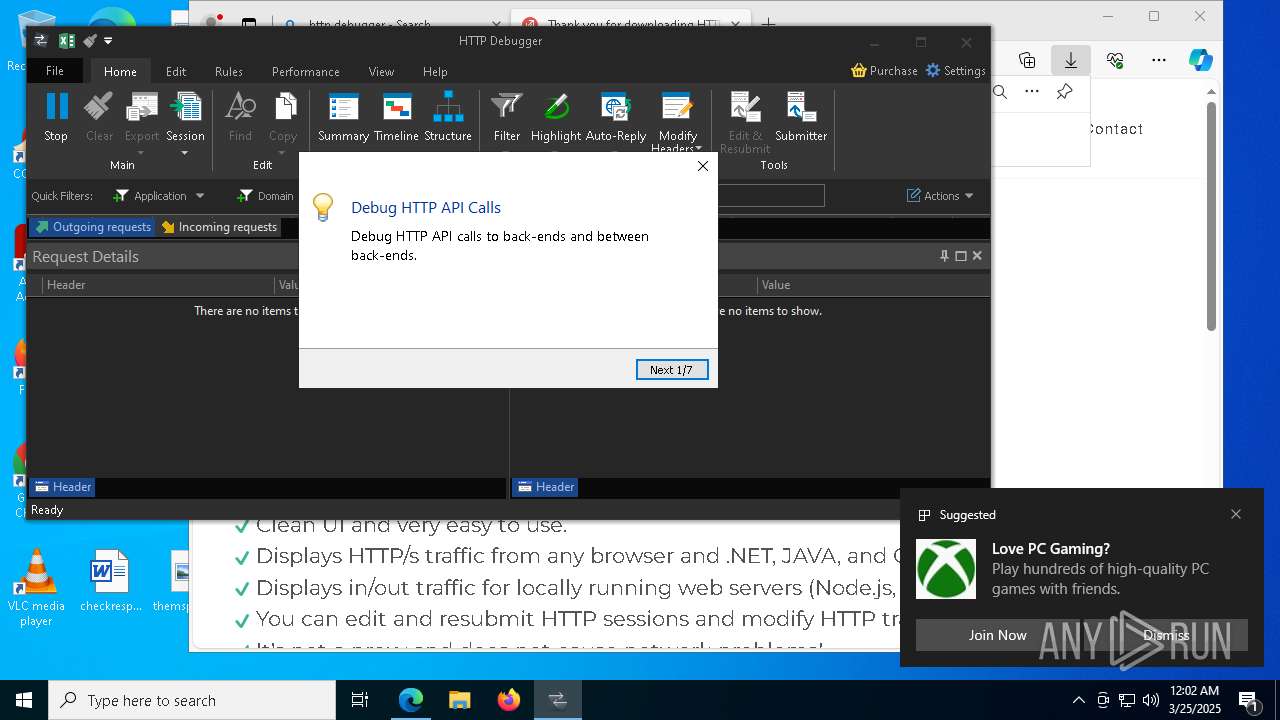Expand the Modify Headers dropdown arrow
This screenshot has height=720, width=1280.
[x=698, y=149]
